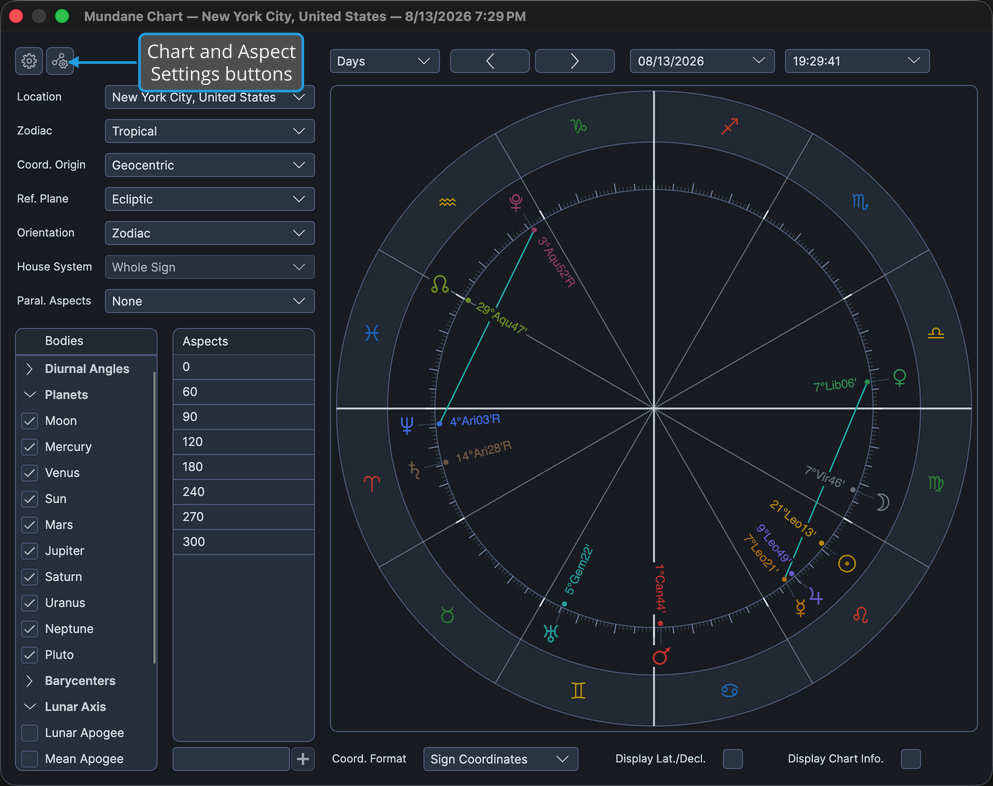993x786 pixels.
Task: Enable the Mean Apogee checkbox
Action: tap(30, 759)
